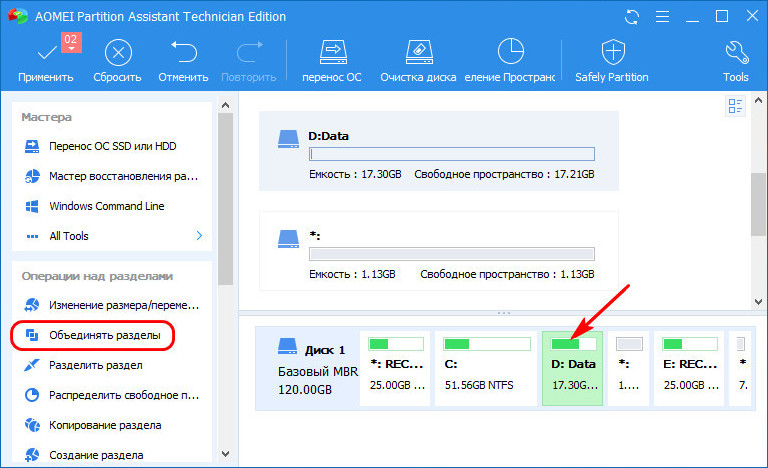This screenshot has height=468, width=768.
Task: Click the partition list scroll down arrow
Action: coord(759,302)
